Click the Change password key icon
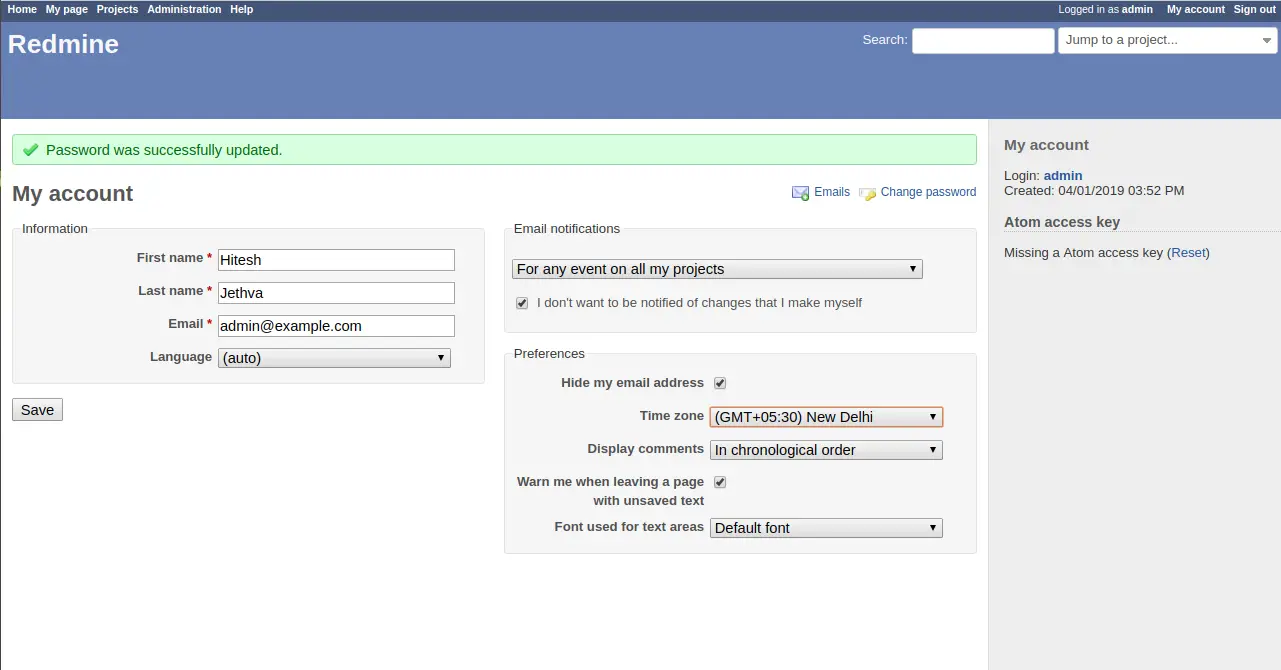The image size is (1281, 670). pos(868,193)
